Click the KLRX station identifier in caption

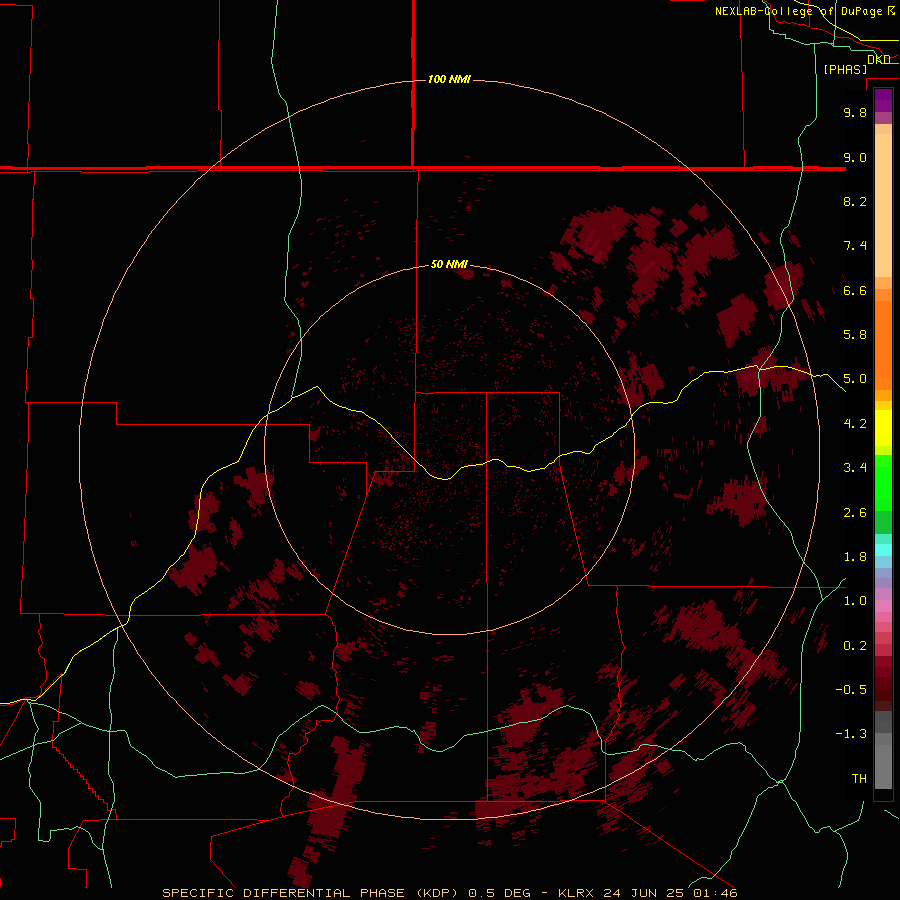click(579, 893)
